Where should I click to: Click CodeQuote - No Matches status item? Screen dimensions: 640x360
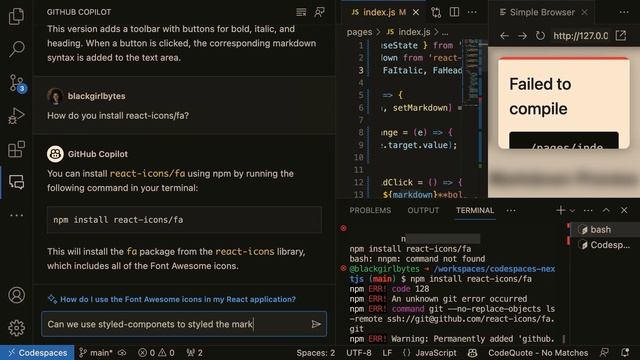pos(538,353)
